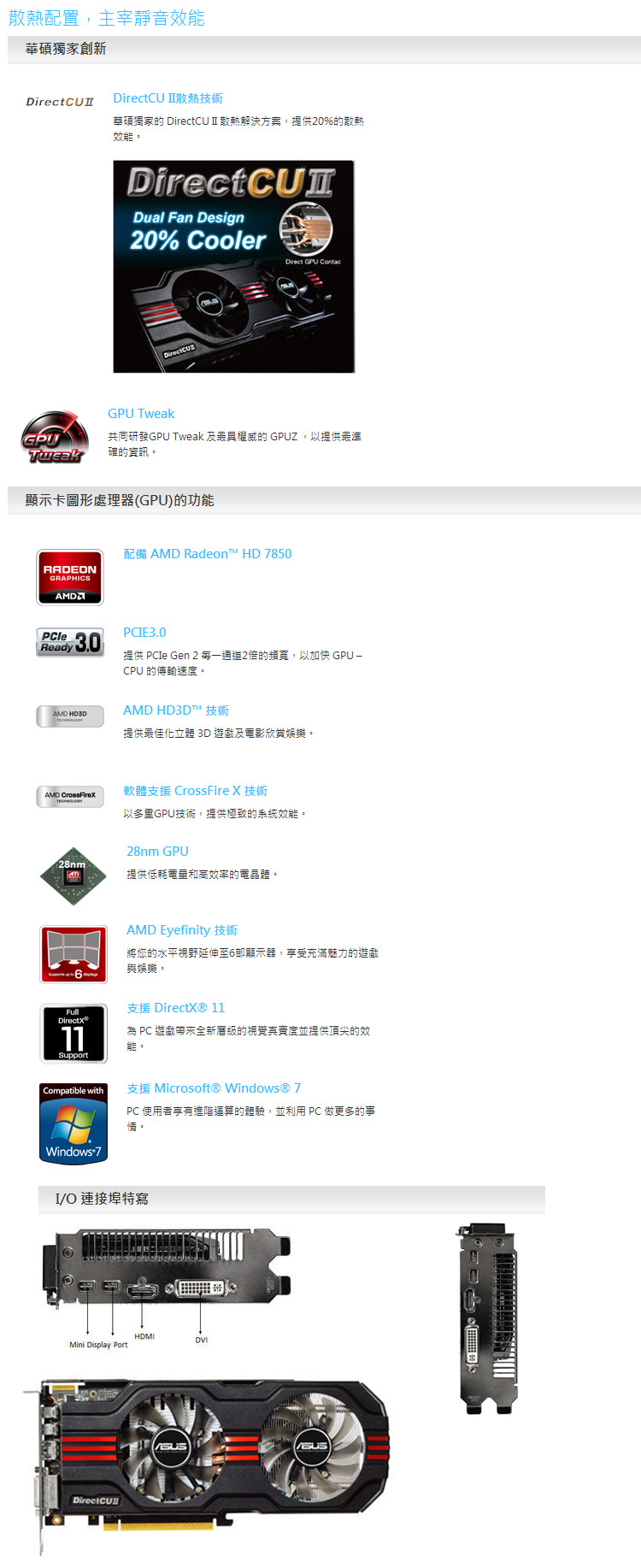Click the 華碩獨家創新 section header
Screen dimensions: 641x1568
click(324, 50)
